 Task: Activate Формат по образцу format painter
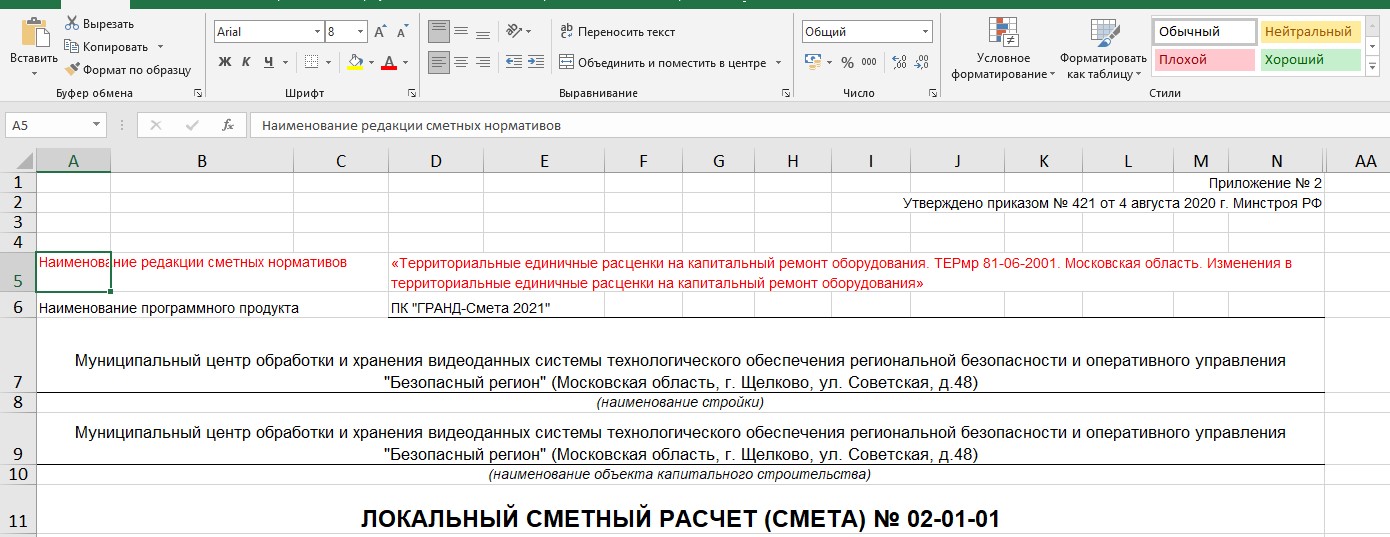point(127,69)
